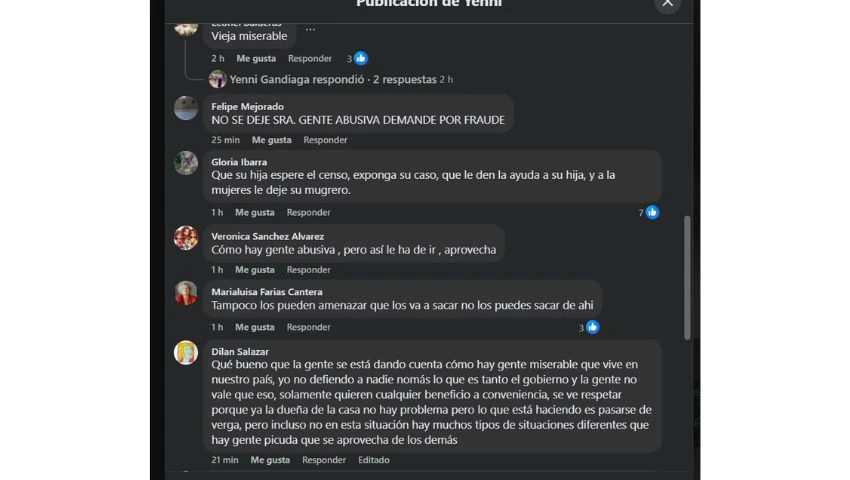Click the comments dialog vertical scrollbar
850x480 pixels.
(687, 278)
